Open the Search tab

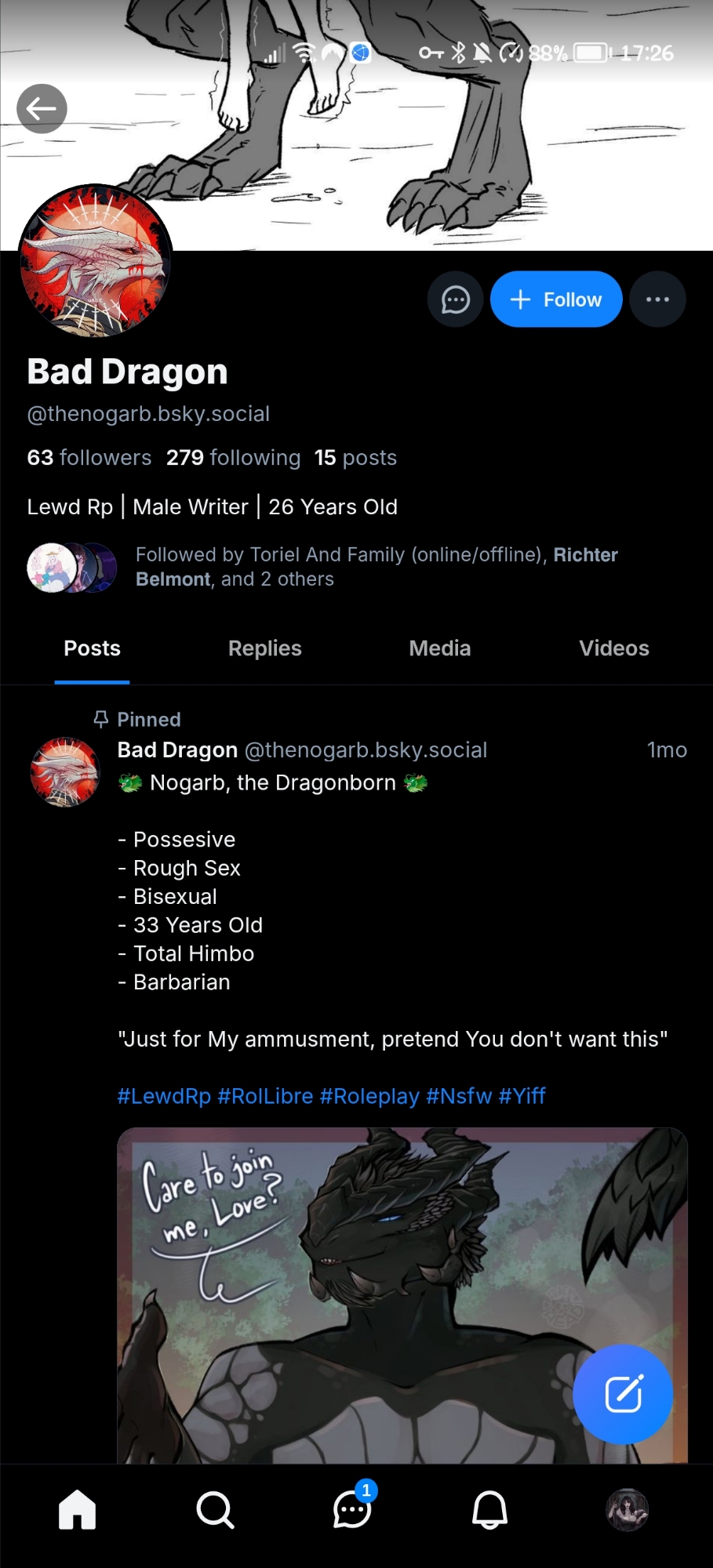point(215,1509)
